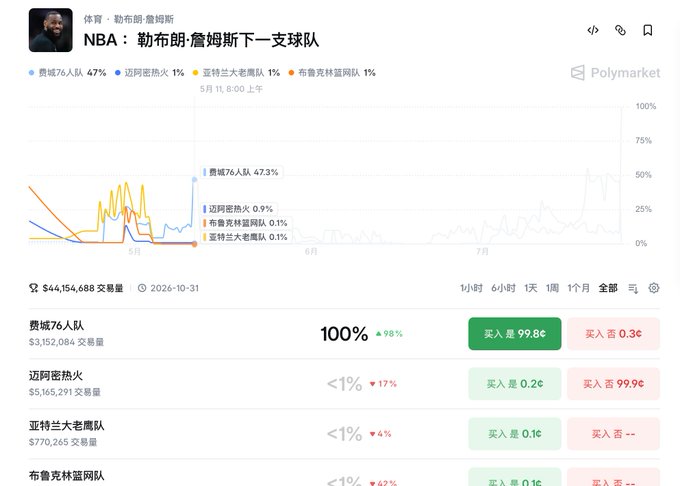Image resolution: width=680 pixels, height=486 pixels.
Task: Click the 布鲁克林篮网队 1% legend item
Action: coord(332,72)
